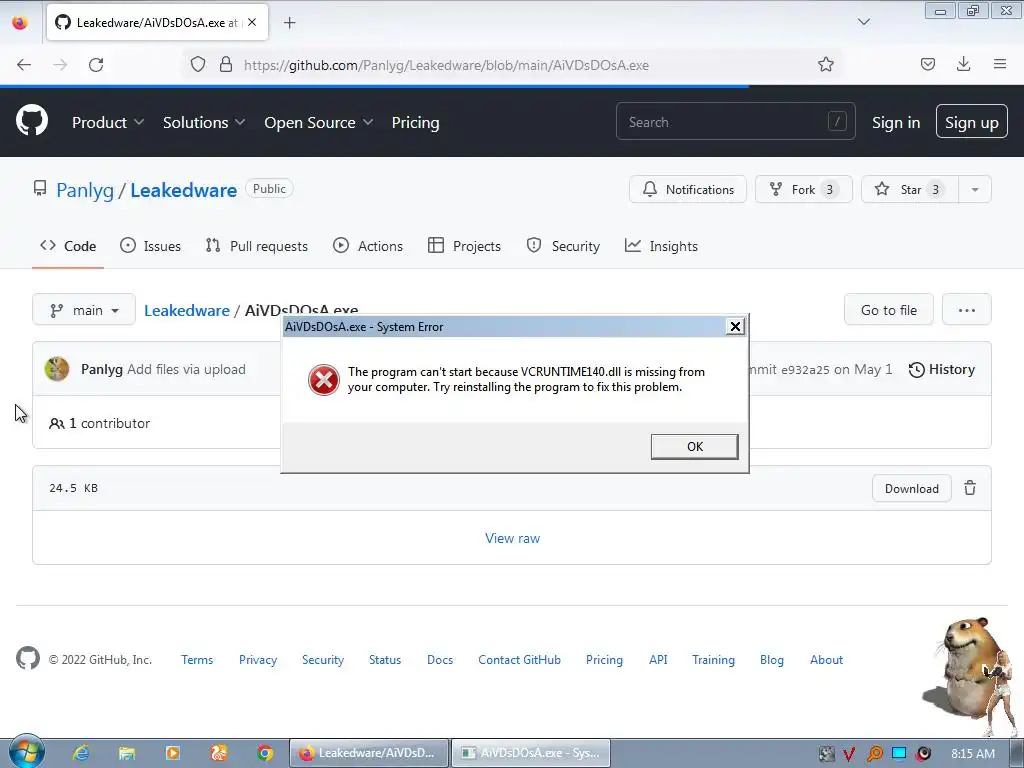Viewport: 1024px width, 768px height.
Task: Click the 1 contributor text
Action: [x=109, y=423]
